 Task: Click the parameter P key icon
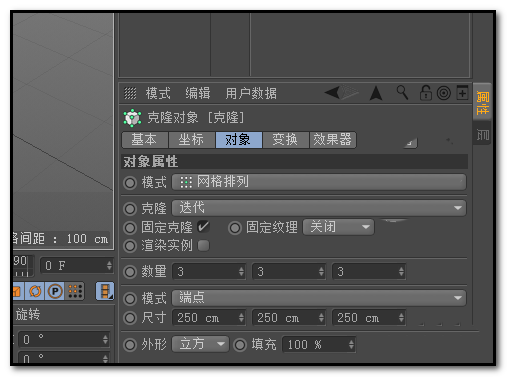[x=55, y=291]
